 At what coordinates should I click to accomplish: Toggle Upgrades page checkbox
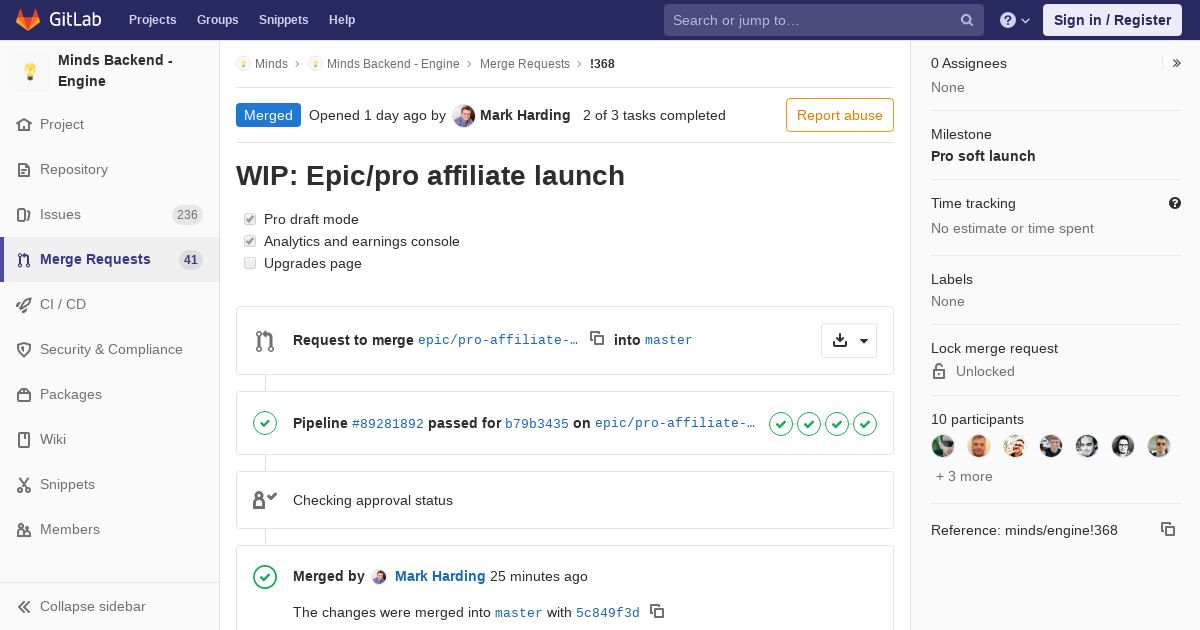(x=250, y=263)
